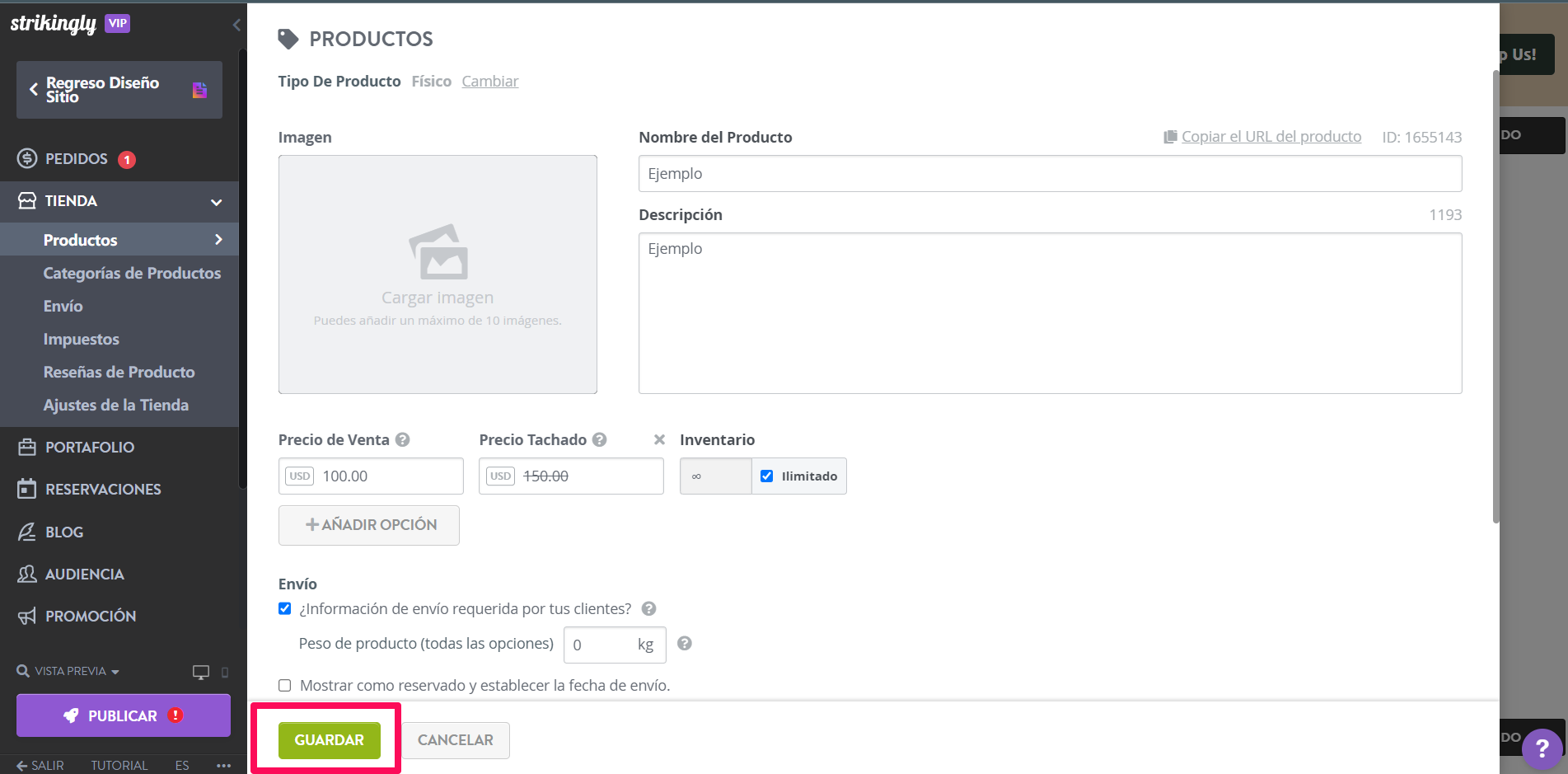Open the Envío settings in sidebar

click(63, 306)
